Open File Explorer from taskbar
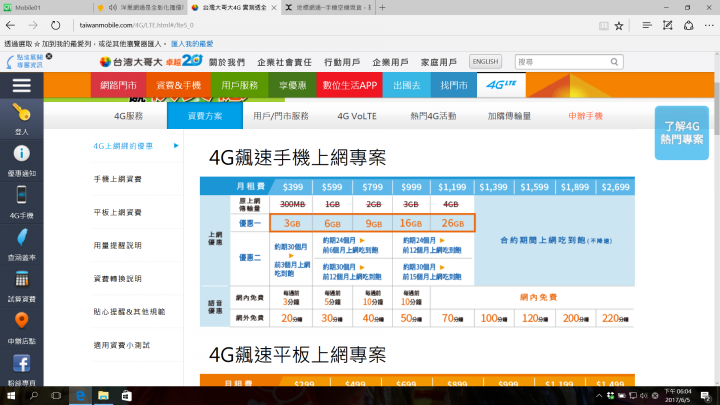The image size is (720, 405). click(x=103, y=395)
